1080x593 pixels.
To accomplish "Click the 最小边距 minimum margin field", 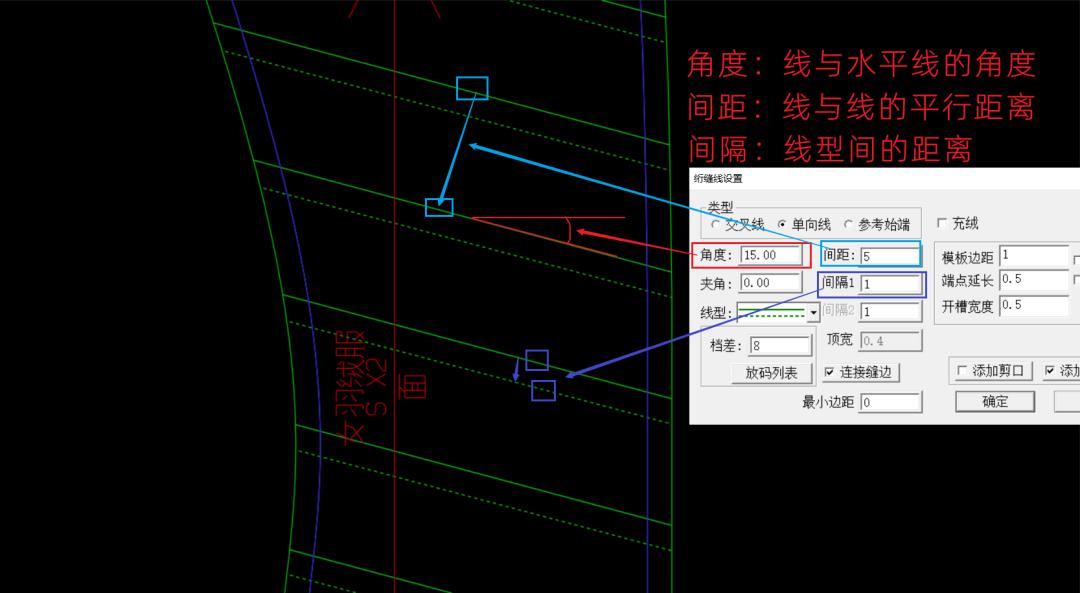I will (888, 402).
